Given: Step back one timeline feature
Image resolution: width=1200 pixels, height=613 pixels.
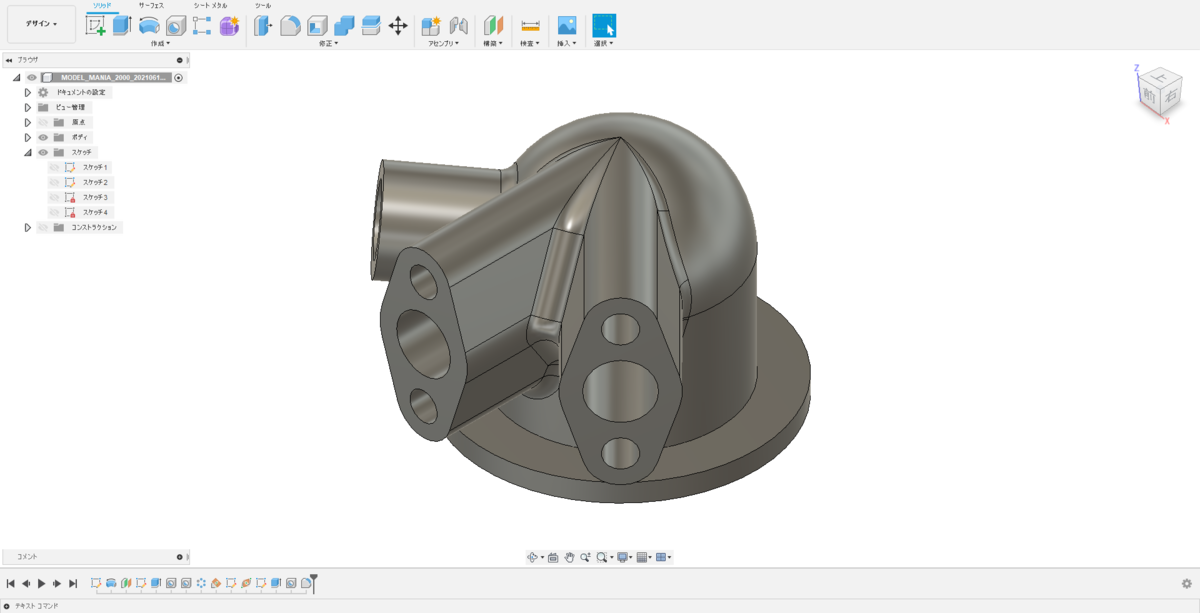Looking at the screenshot, I should click(26, 583).
